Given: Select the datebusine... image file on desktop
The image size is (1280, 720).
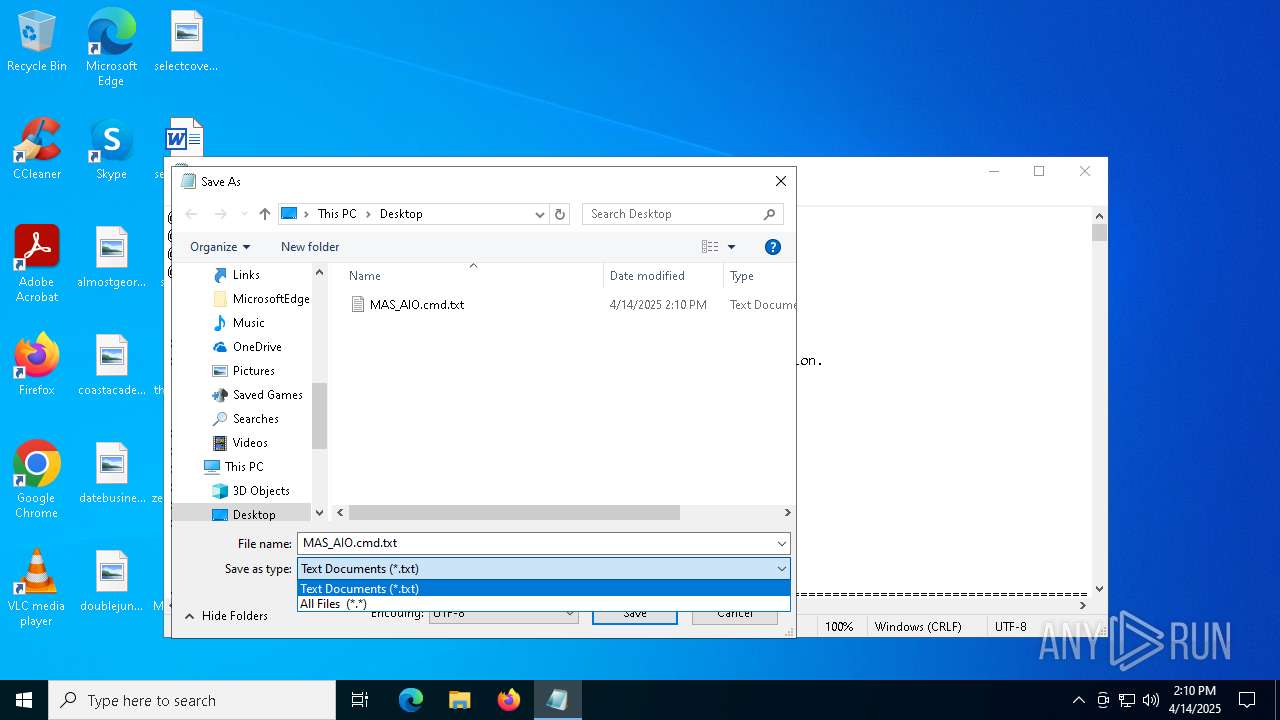Looking at the screenshot, I should click(111, 474).
